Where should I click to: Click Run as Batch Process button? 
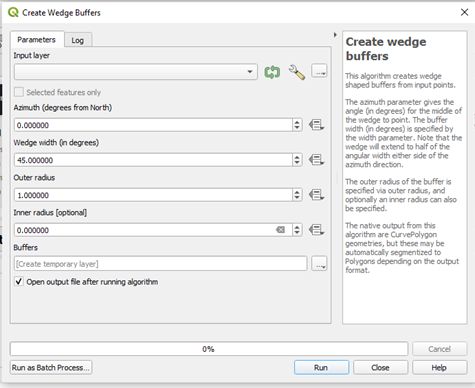(51, 367)
